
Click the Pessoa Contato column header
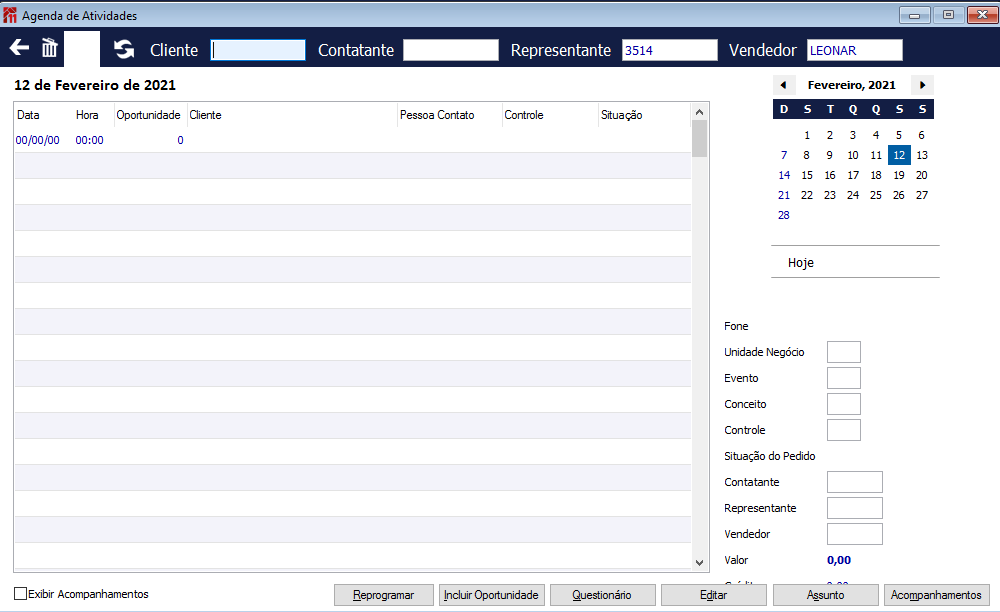click(437, 115)
